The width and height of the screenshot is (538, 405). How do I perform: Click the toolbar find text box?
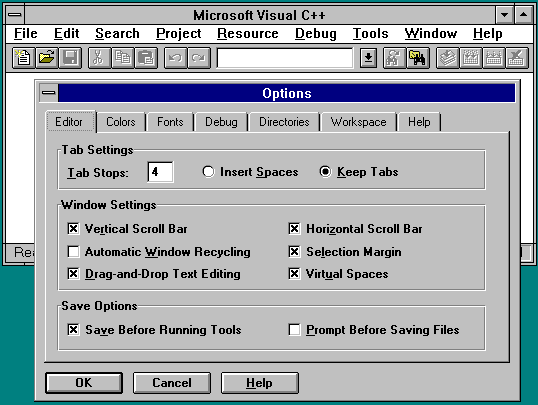[x=285, y=58]
